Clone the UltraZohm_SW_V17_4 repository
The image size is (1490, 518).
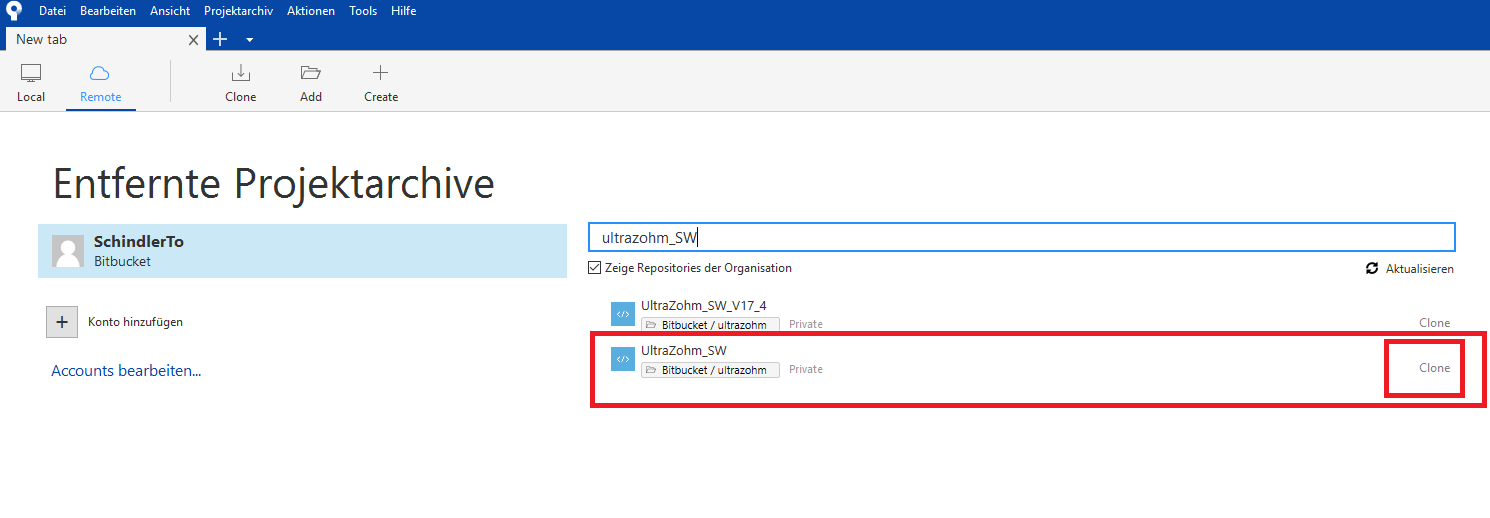[x=1434, y=323]
